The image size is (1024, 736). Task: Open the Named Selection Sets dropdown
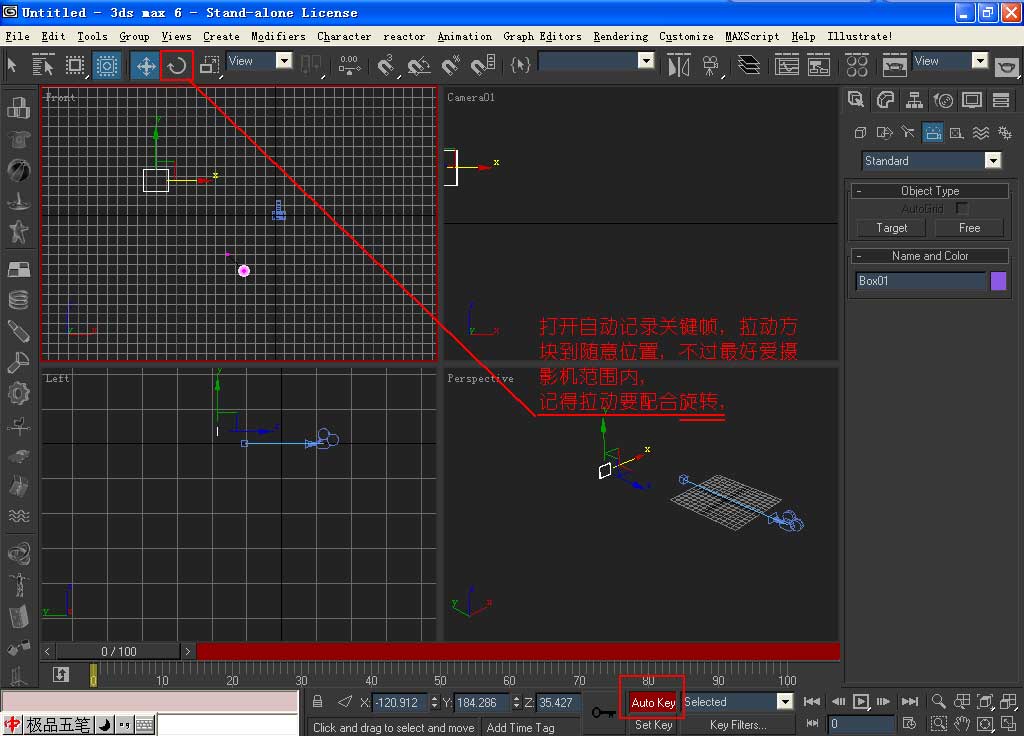click(596, 61)
